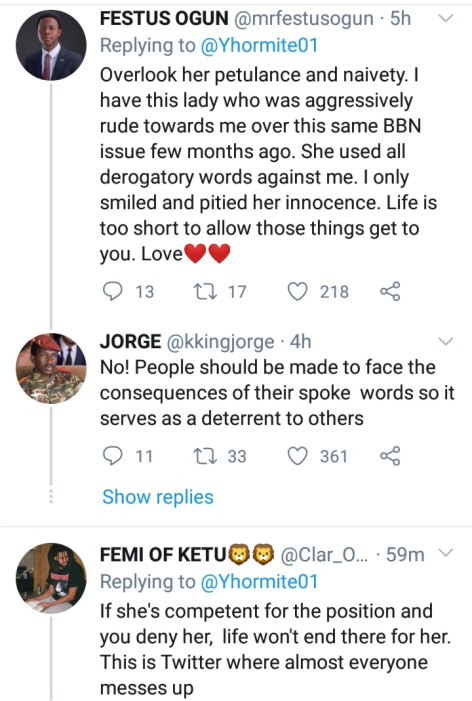
Task: Expand options chevron on Festus Ogun's tweet
Action: (x=445, y=18)
